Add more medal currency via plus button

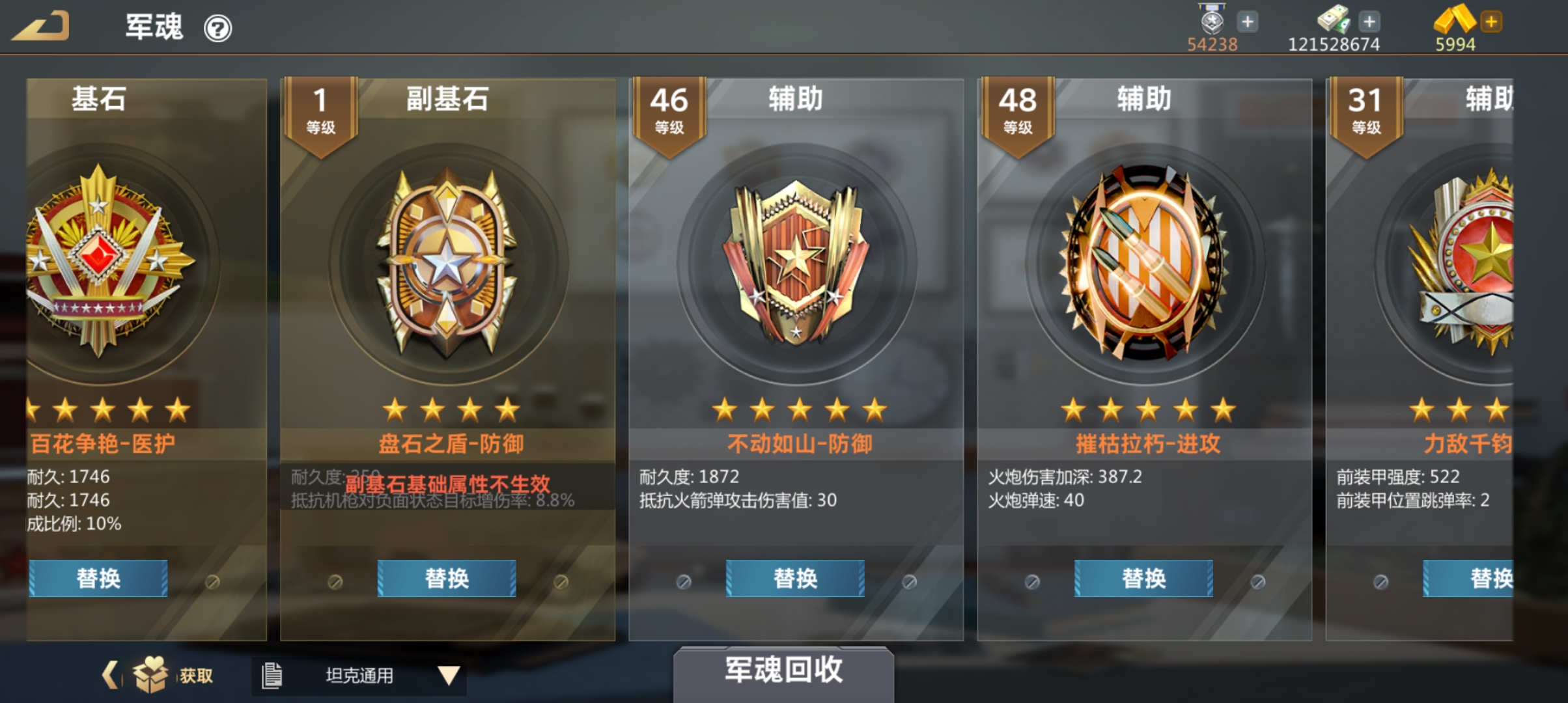pos(1247,21)
